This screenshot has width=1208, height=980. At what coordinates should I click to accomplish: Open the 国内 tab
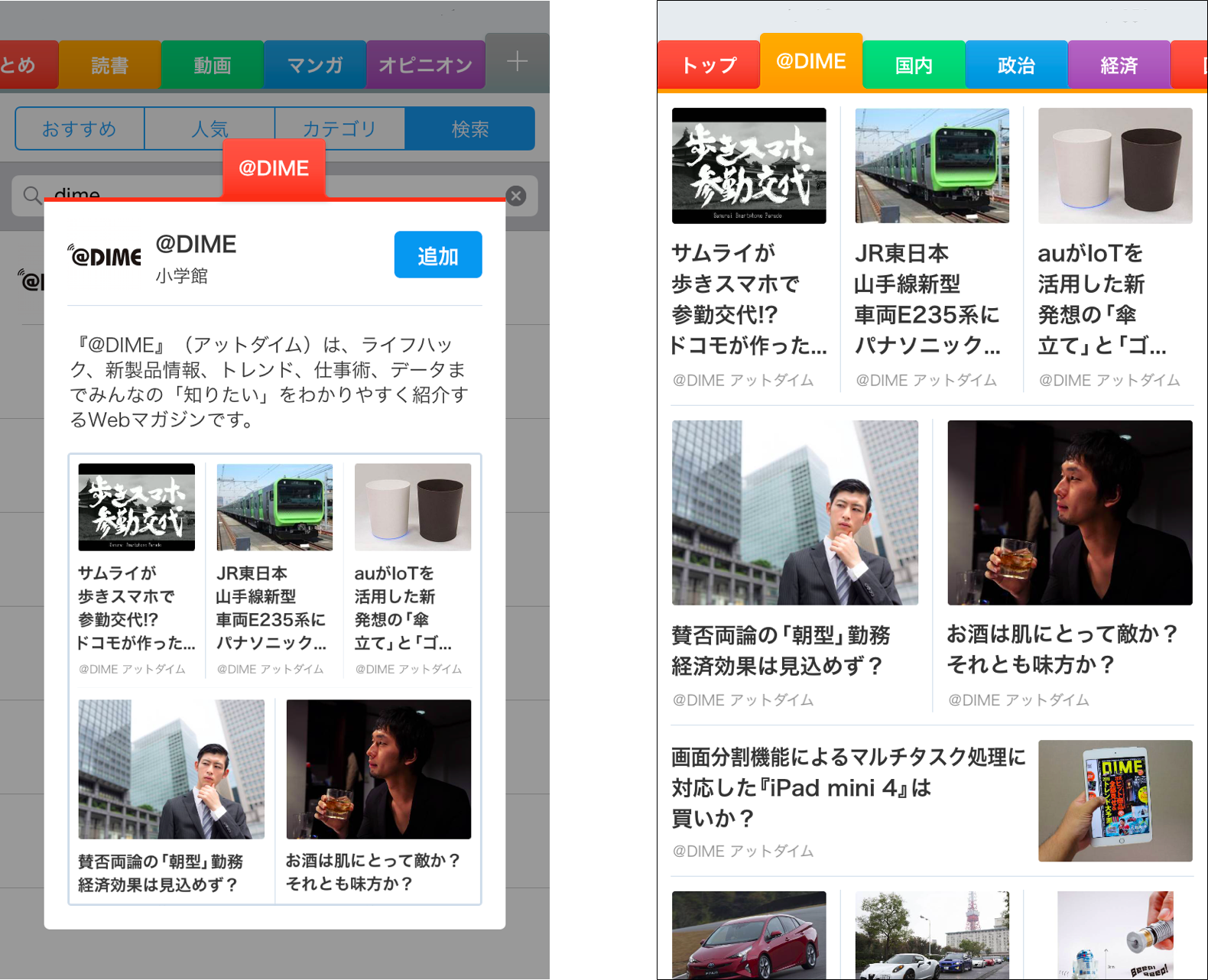coord(914,65)
